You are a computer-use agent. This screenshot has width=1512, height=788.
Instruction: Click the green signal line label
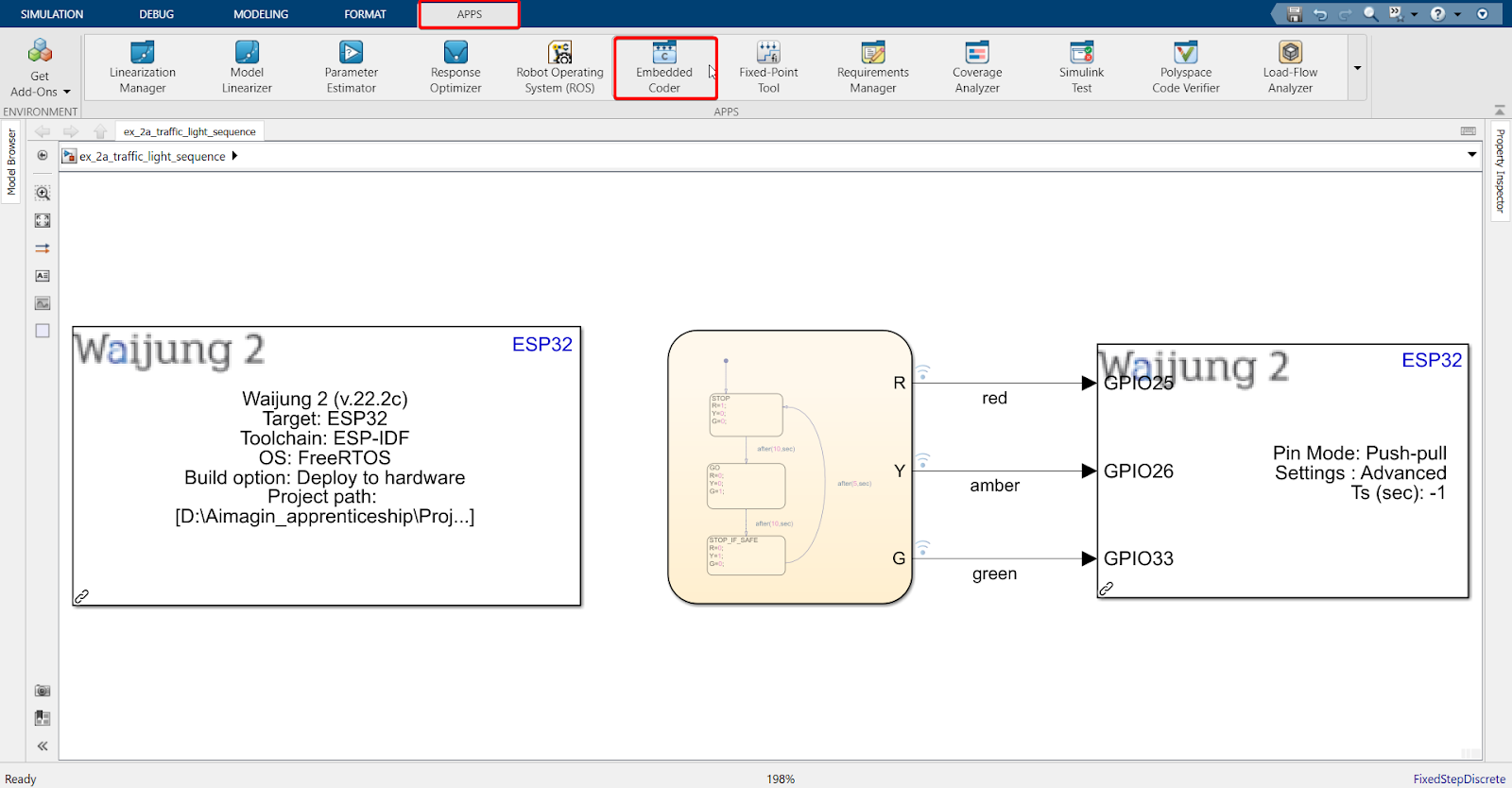[x=994, y=574]
